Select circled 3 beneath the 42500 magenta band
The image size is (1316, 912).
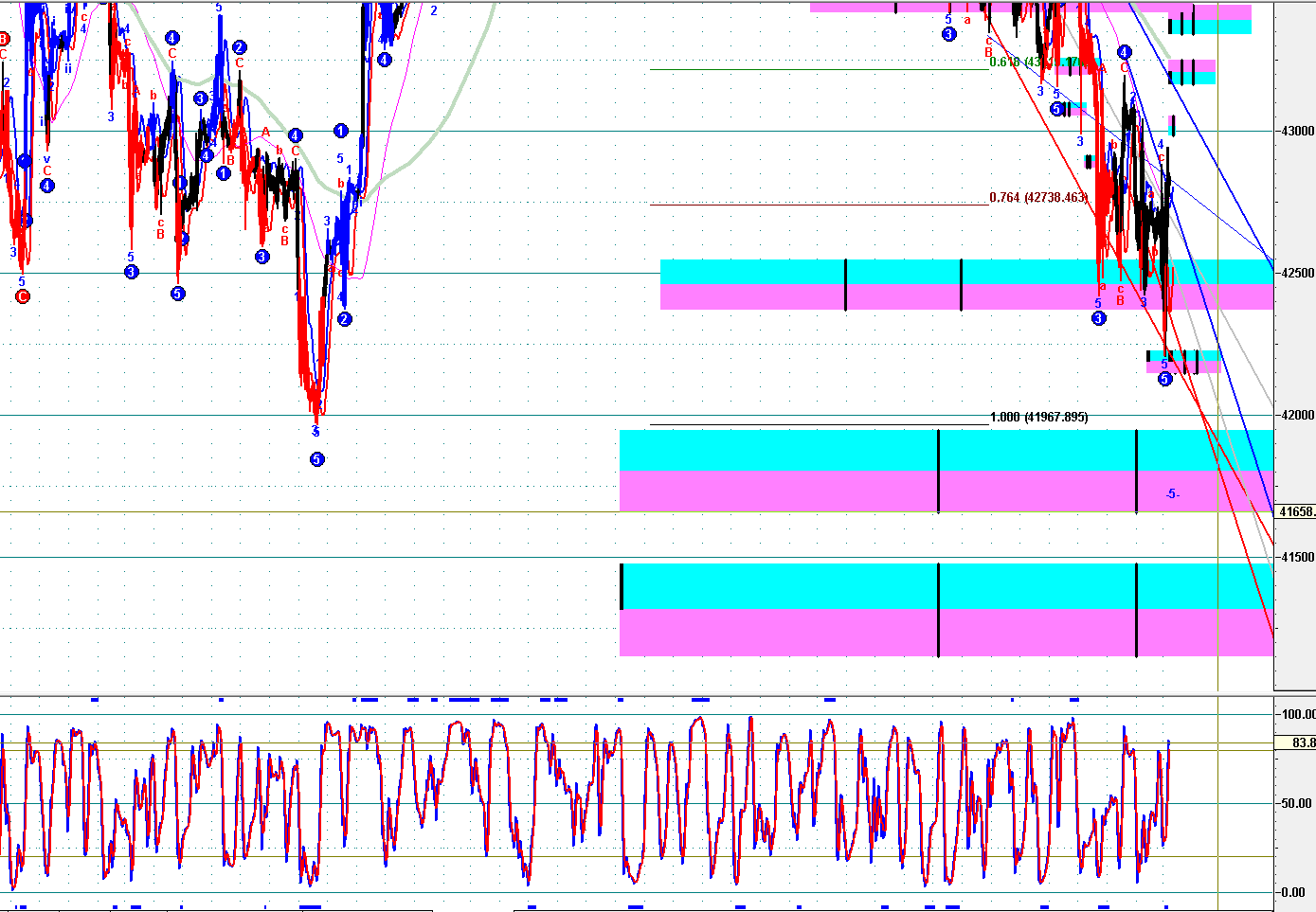point(1098,318)
